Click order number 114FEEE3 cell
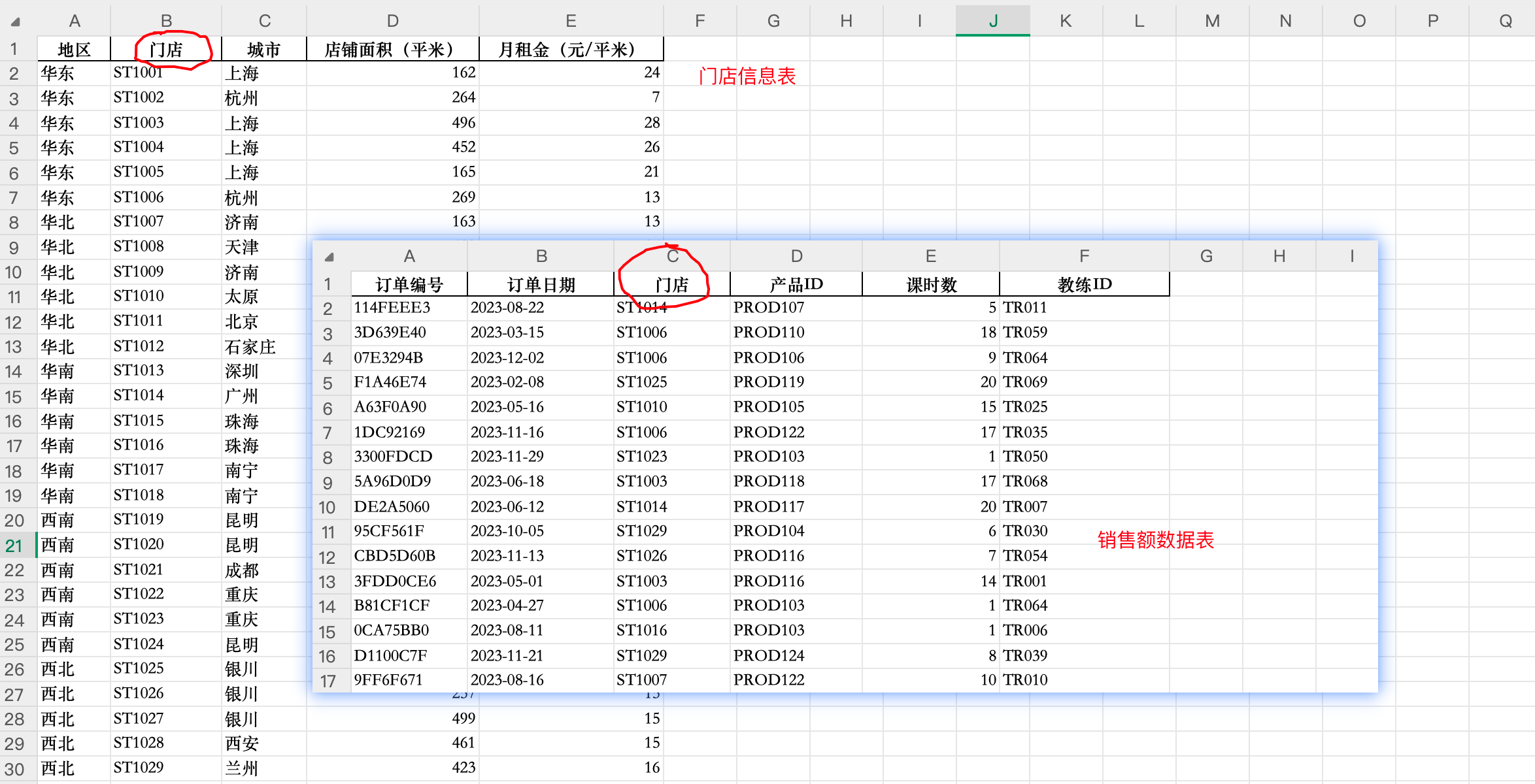Viewport: 1535px width, 784px height. (x=392, y=308)
